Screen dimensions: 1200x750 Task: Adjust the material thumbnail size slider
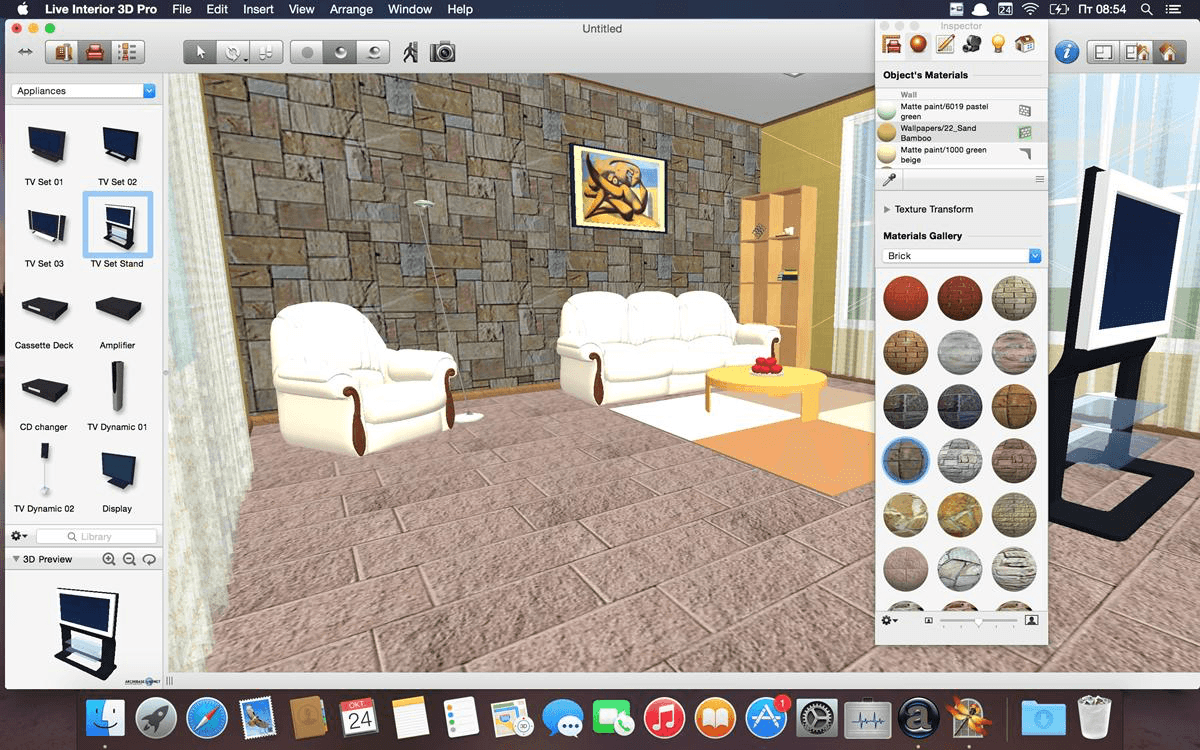[x=978, y=621]
